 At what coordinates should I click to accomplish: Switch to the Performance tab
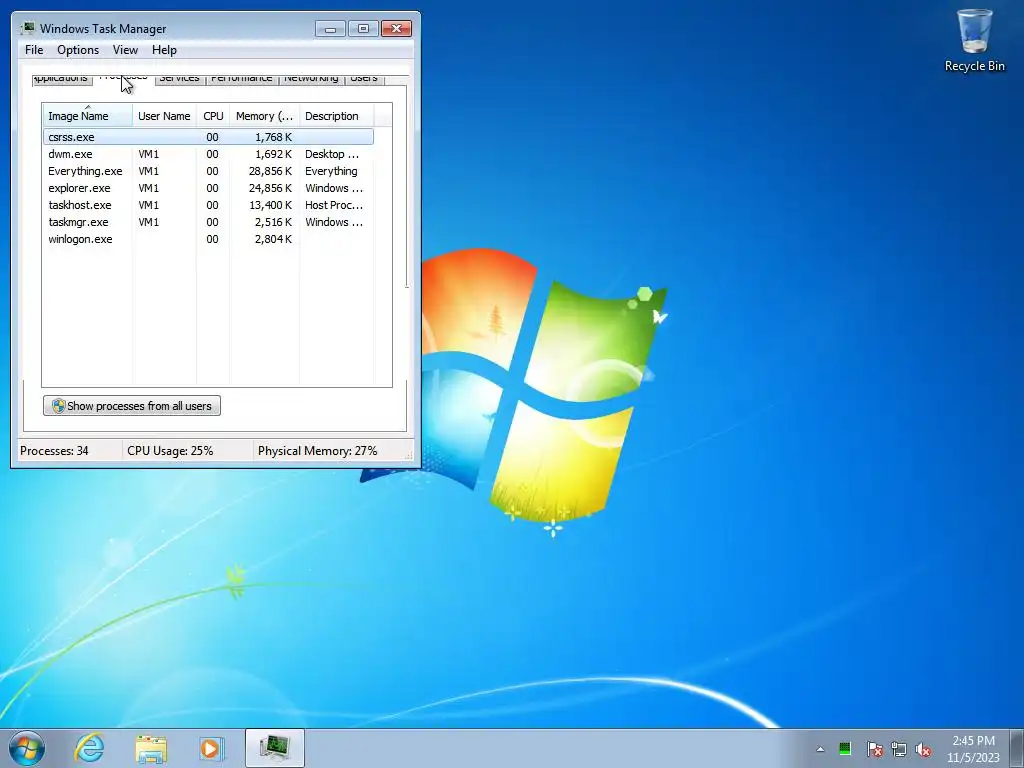pos(242,79)
